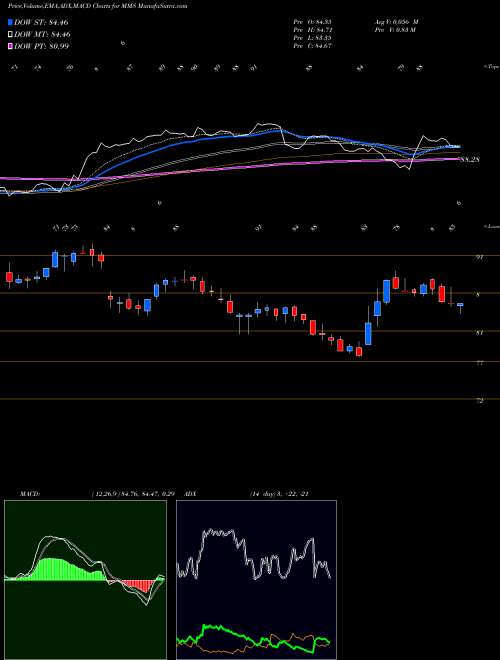
Task: Click the magenta DOW PT legend swatch
Action: point(10,46)
